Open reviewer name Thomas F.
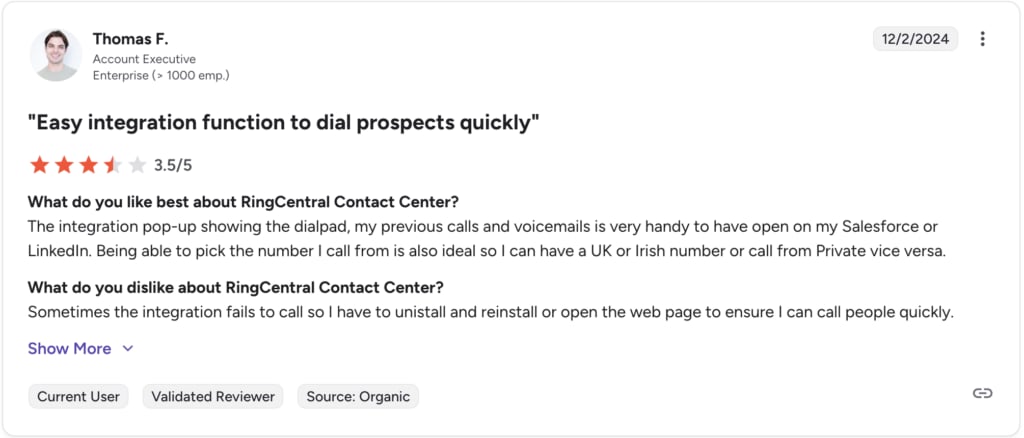This screenshot has height=438, width=1024. click(130, 39)
